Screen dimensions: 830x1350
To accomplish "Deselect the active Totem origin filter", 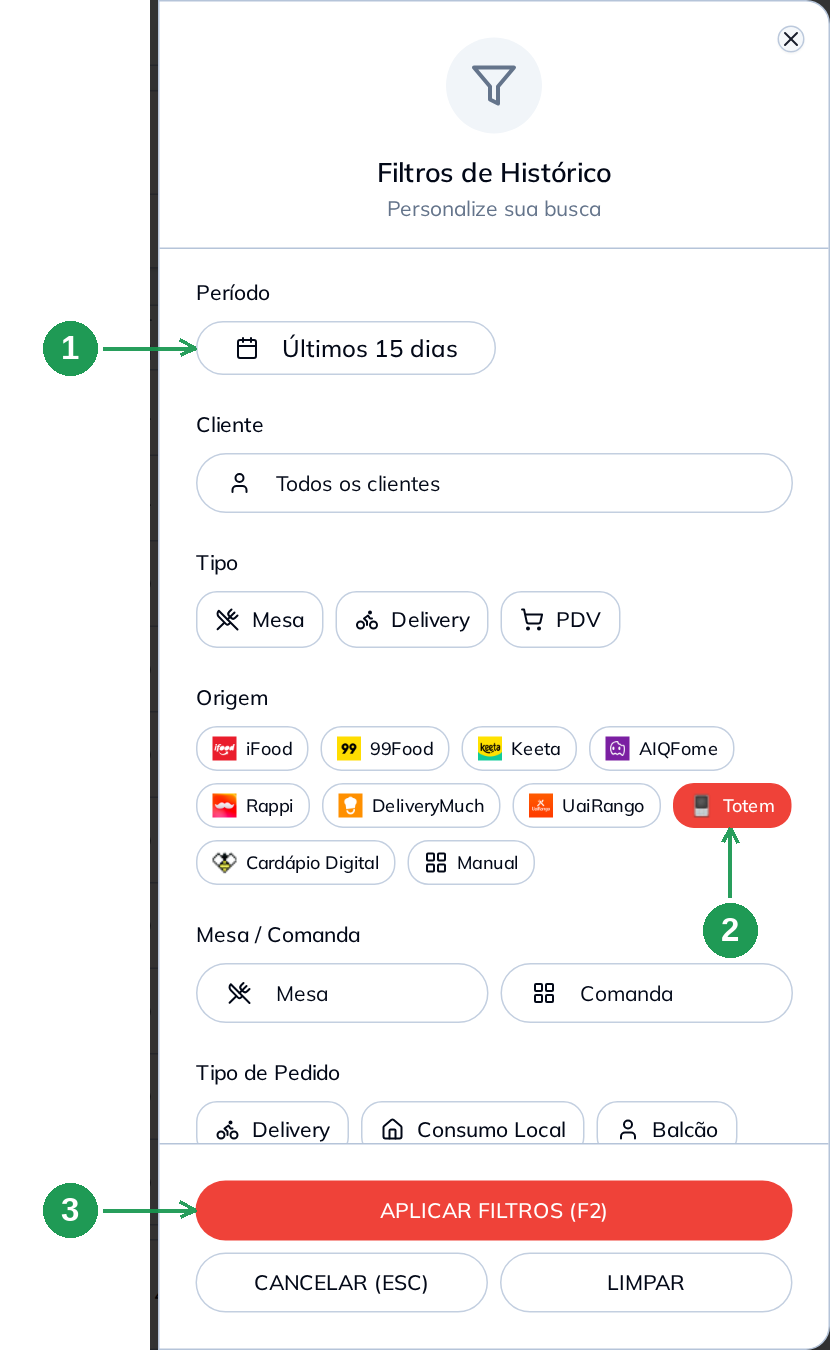I will point(732,806).
